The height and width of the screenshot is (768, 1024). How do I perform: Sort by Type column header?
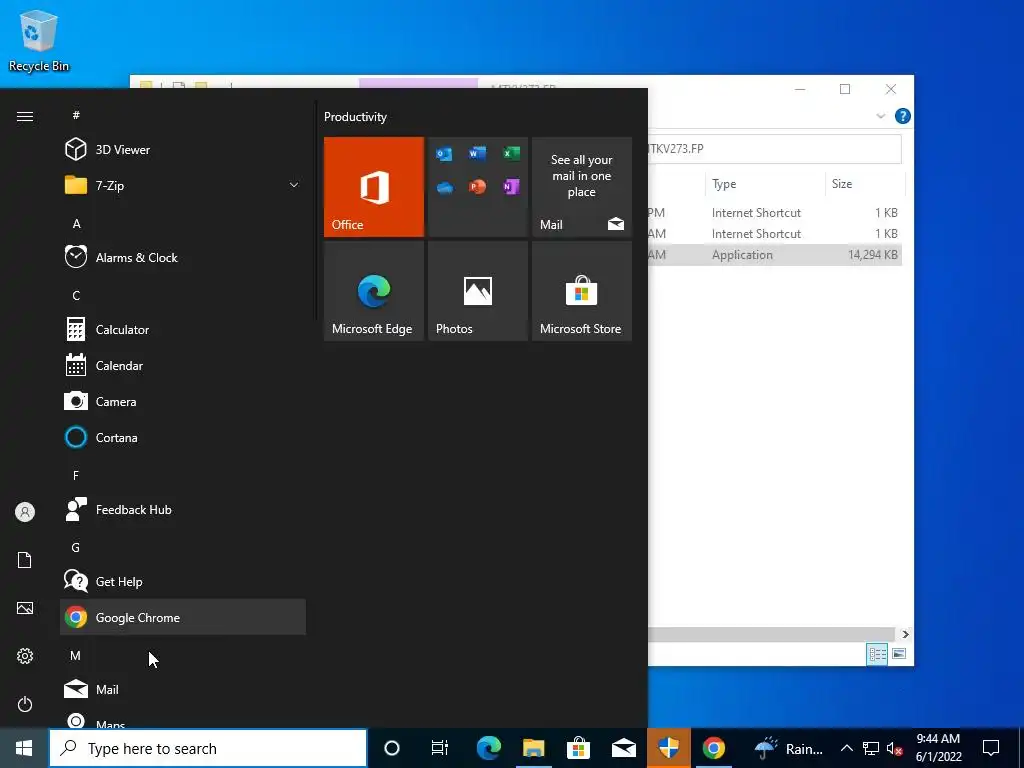tap(765, 184)
